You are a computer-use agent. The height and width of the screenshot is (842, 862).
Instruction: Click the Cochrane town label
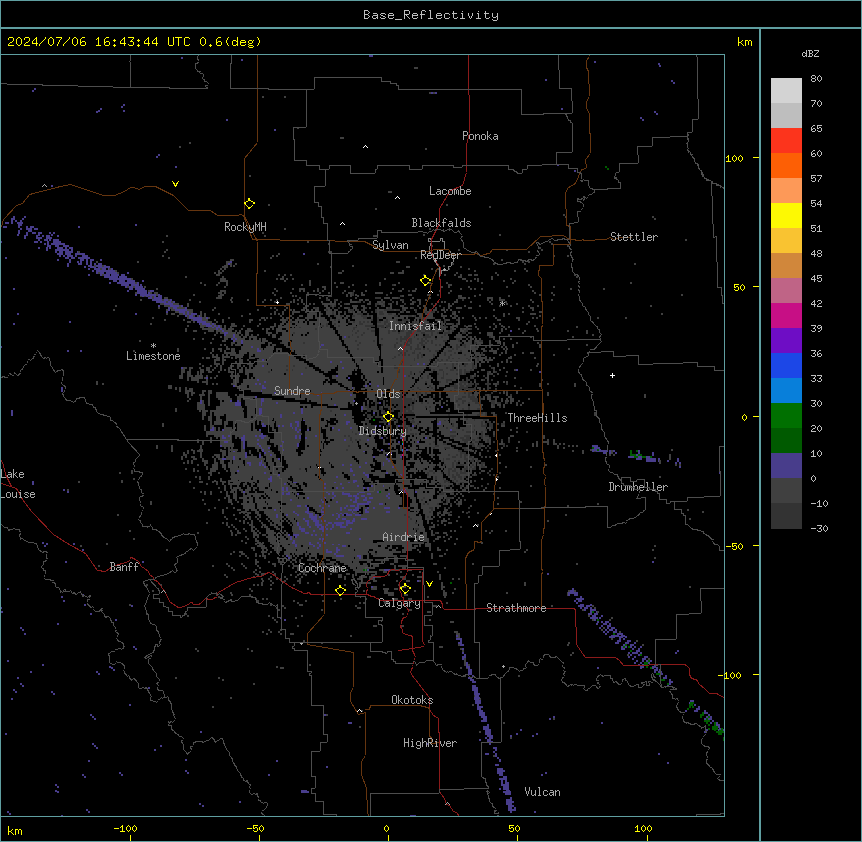[322, 568]
